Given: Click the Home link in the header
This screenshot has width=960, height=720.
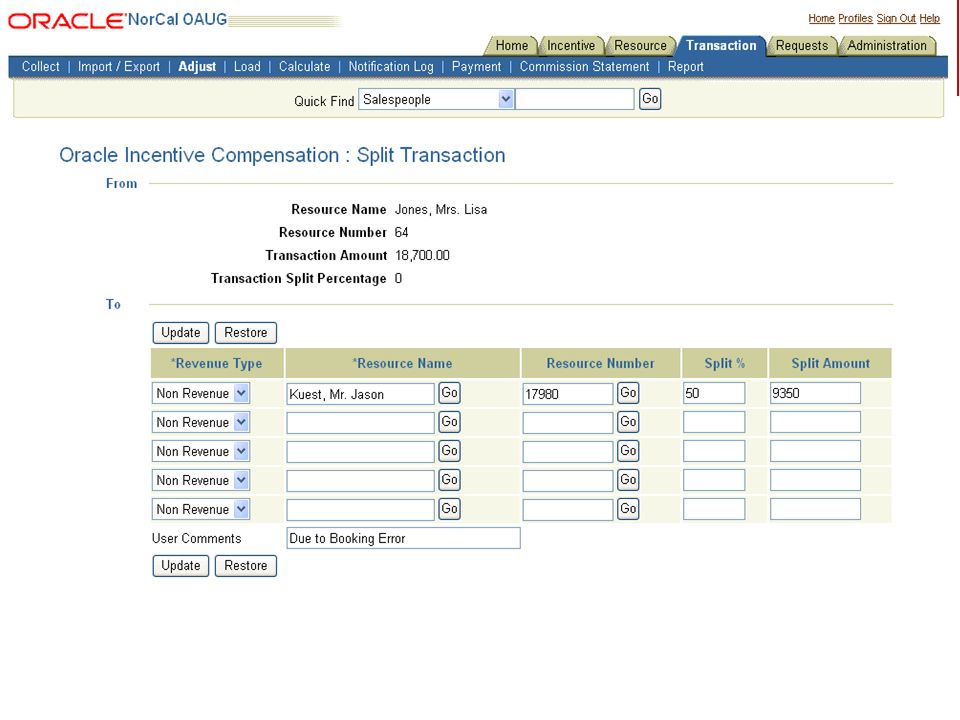Looking at the screenshot, I should click(821, 18).
